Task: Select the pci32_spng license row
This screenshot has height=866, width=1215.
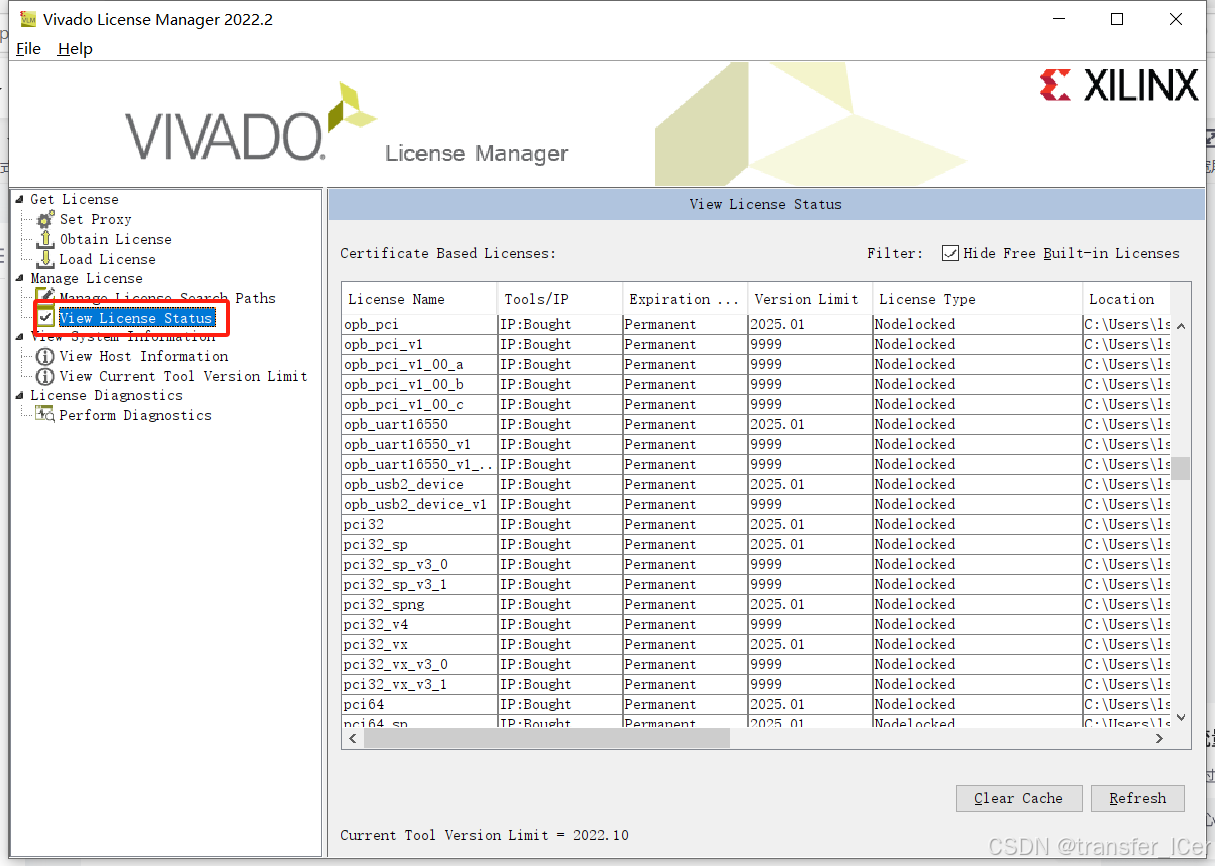Action: click(756, 604)
